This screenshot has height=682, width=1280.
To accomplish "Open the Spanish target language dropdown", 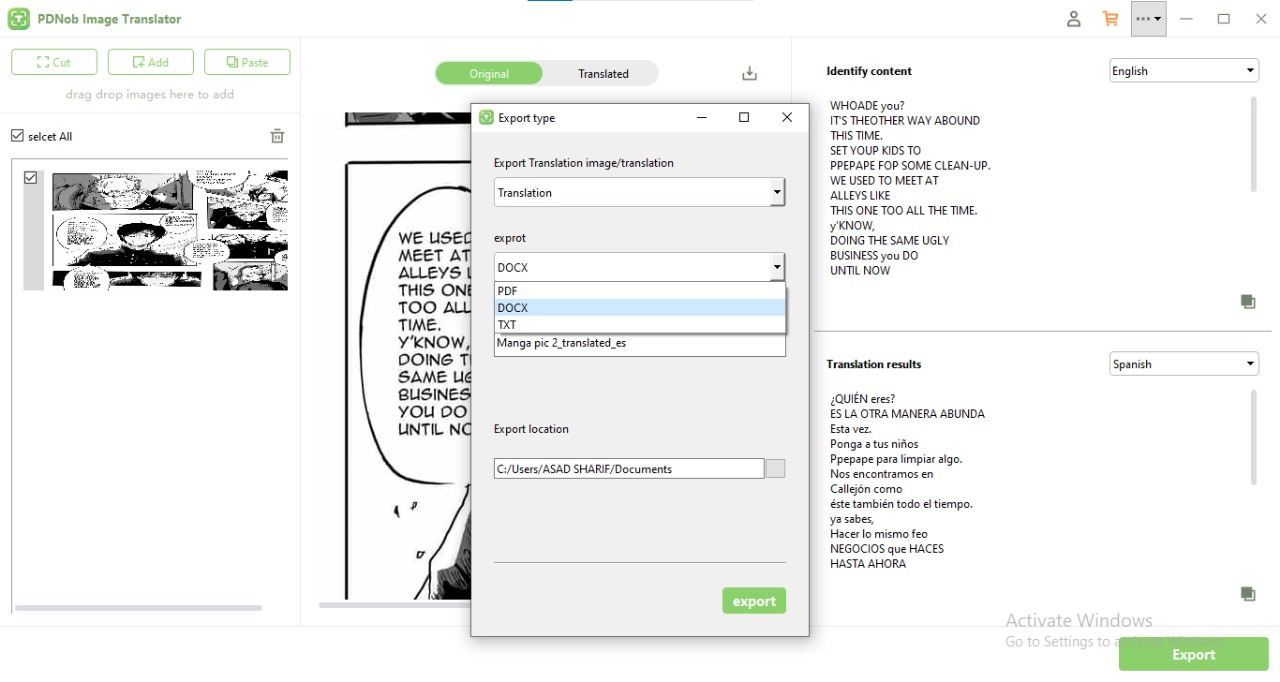I will pyautogui.click(x=1183, y=363).
